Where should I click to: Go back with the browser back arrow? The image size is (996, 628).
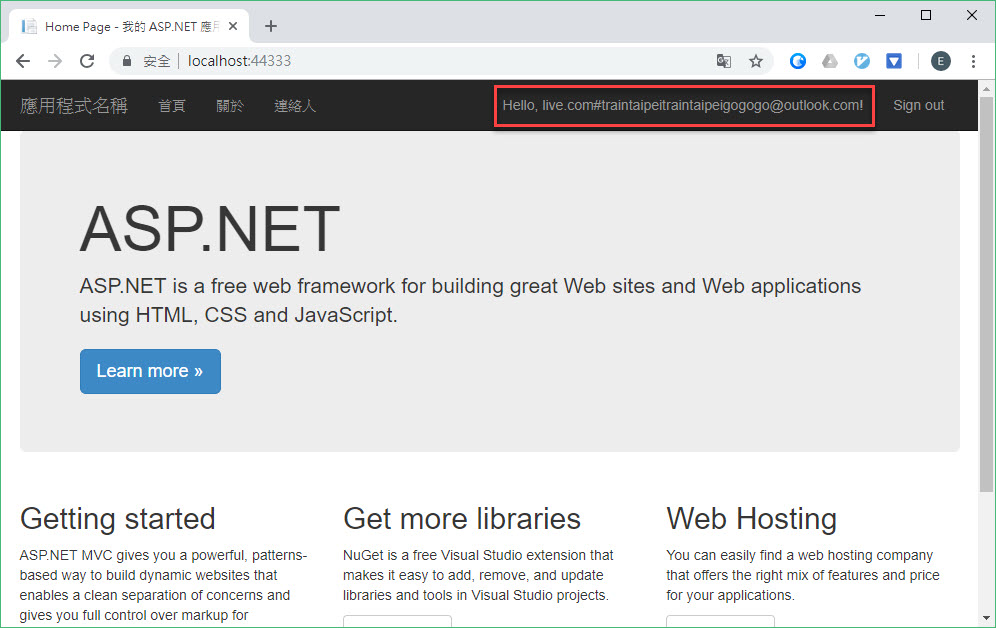point(23,61)
